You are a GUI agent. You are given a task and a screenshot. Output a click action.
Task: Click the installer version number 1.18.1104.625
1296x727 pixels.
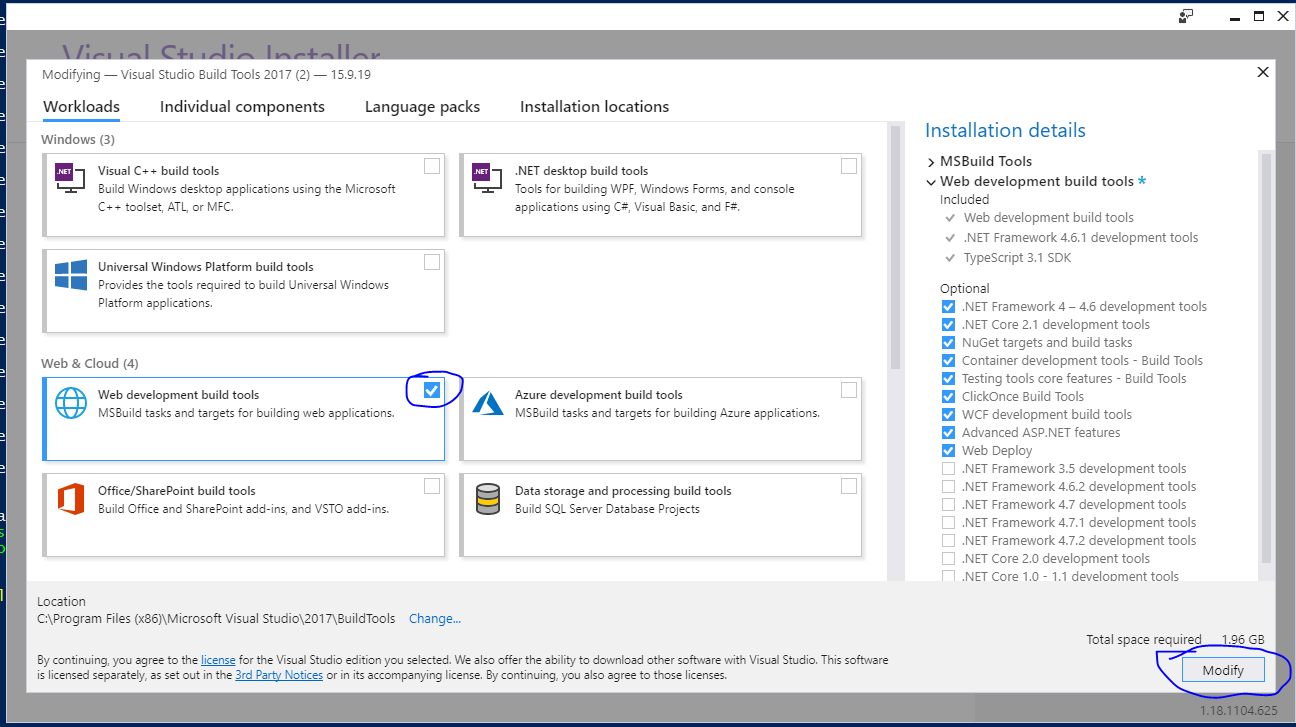click(x=1238, y=711)
